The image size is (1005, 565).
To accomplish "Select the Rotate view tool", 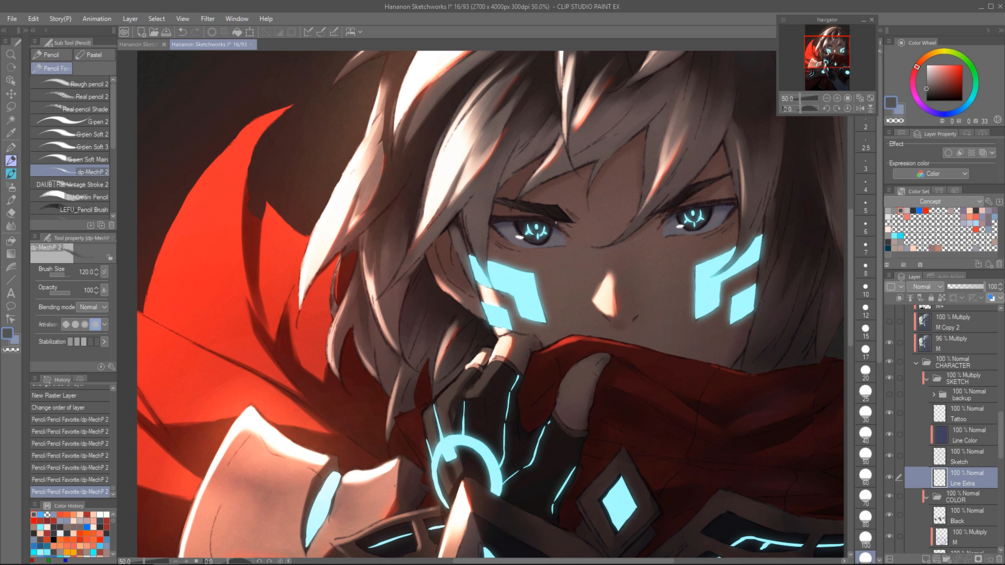I will click(11, 68).
